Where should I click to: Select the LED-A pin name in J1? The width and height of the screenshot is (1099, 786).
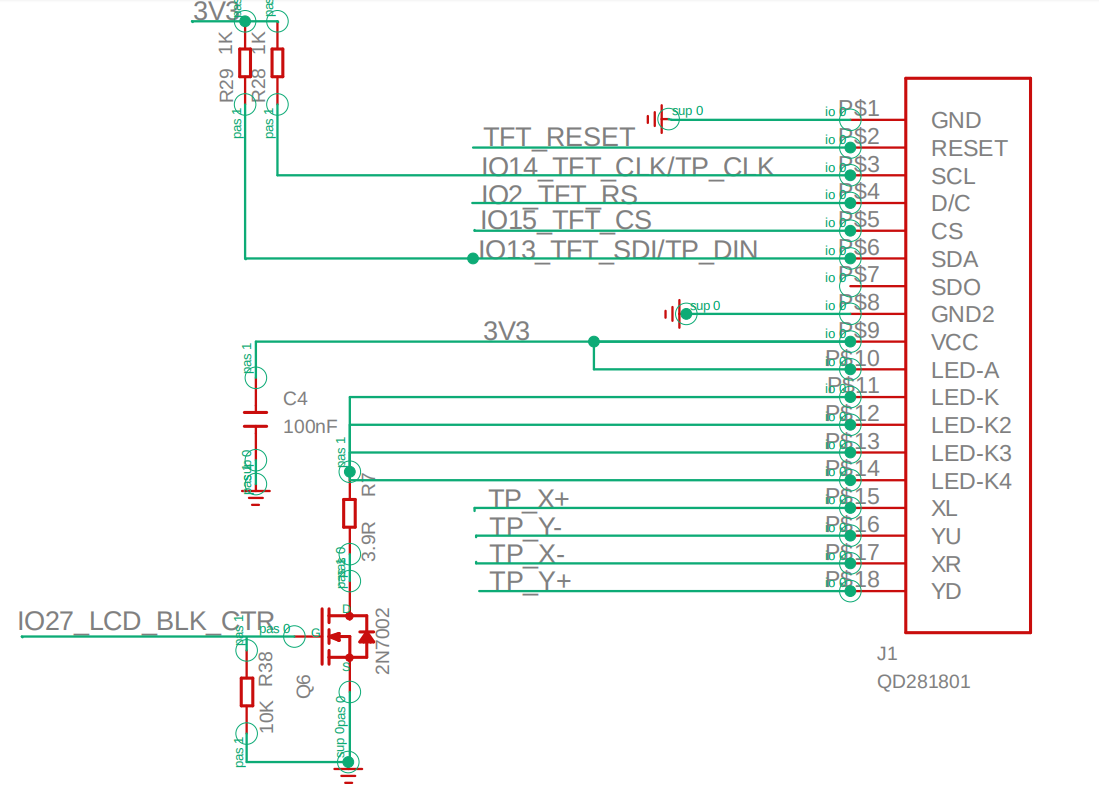click(965, 370)
